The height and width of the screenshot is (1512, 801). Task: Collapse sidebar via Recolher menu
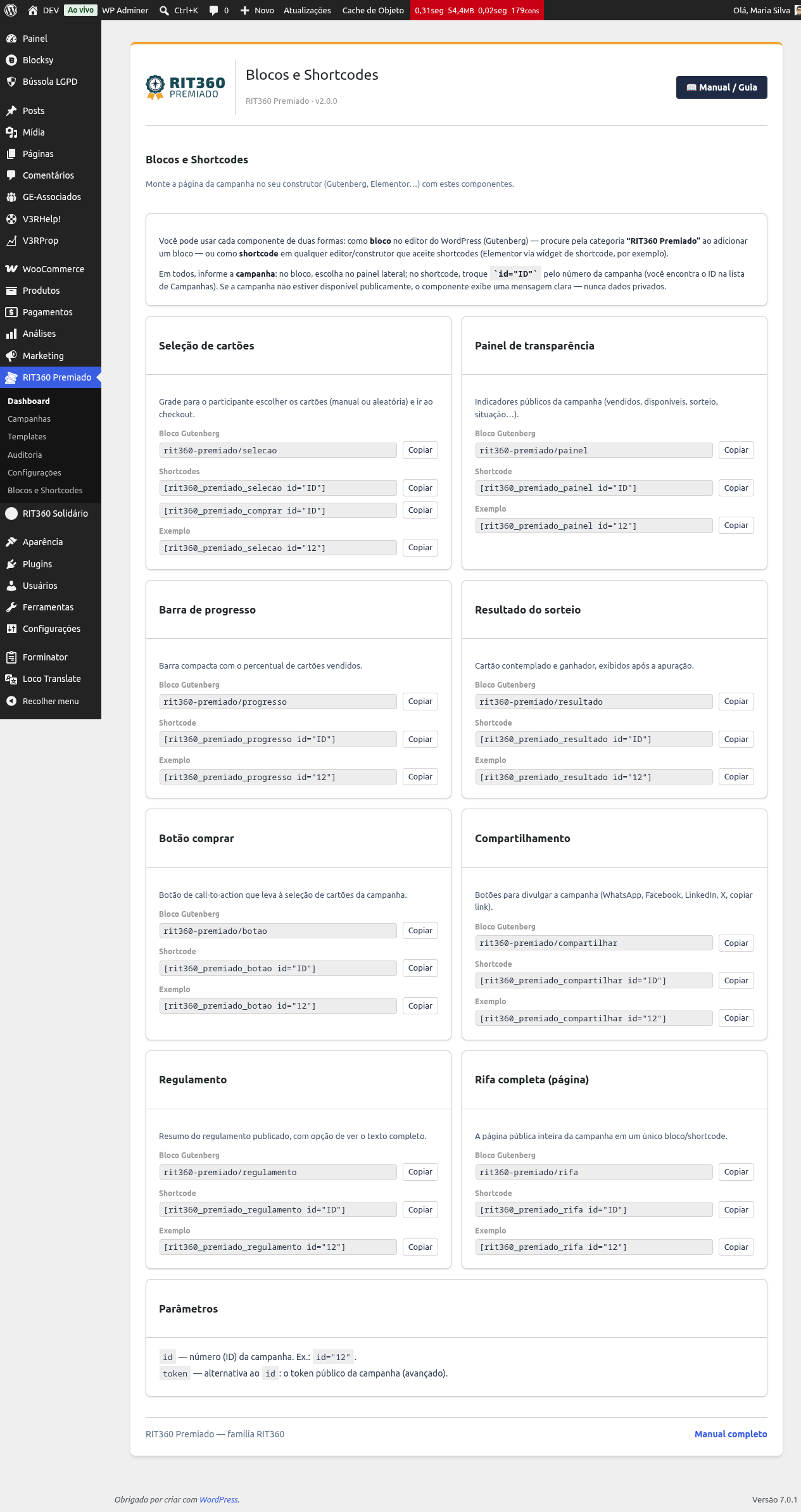tap(51, 701)
